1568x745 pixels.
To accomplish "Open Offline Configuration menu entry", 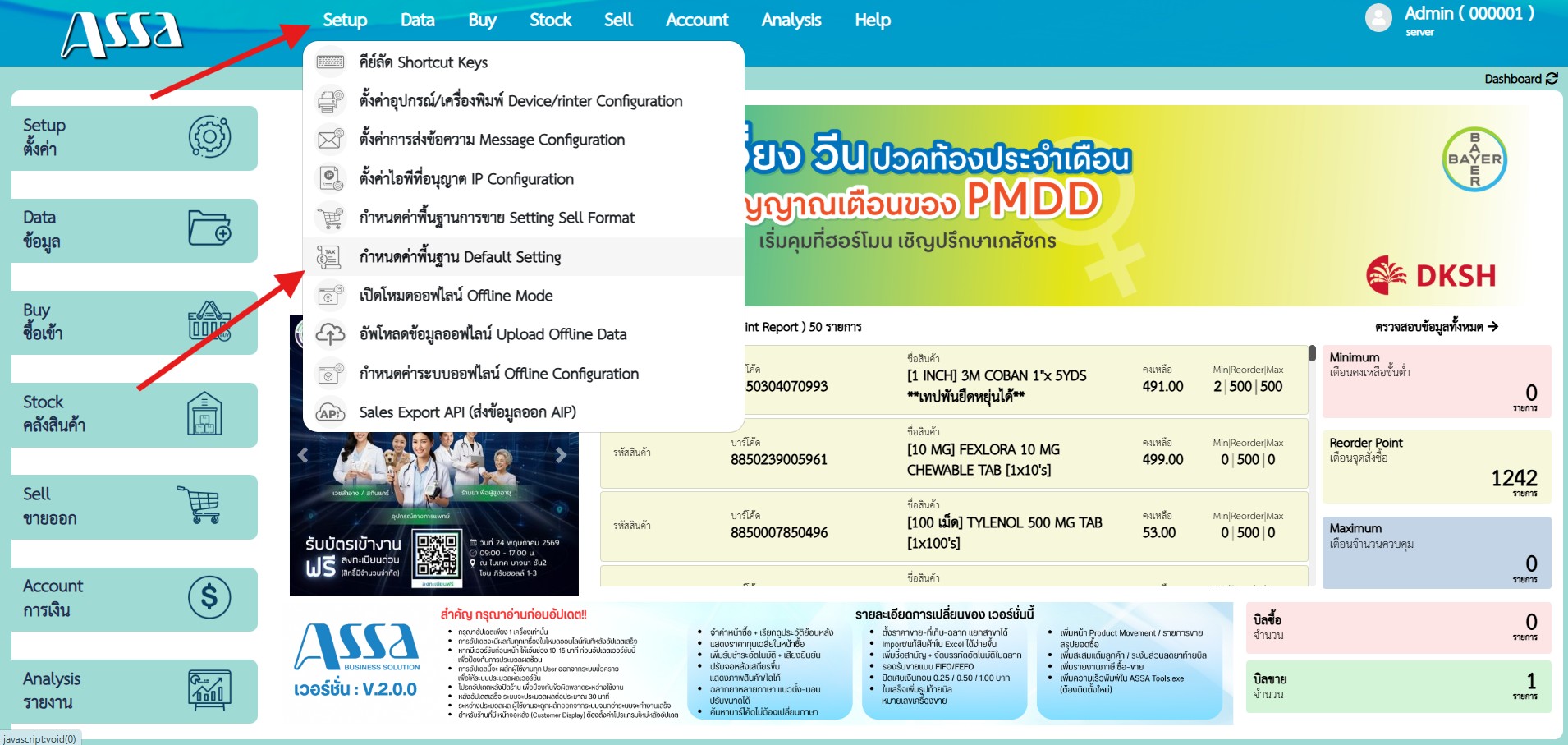I will coord(524,374).
